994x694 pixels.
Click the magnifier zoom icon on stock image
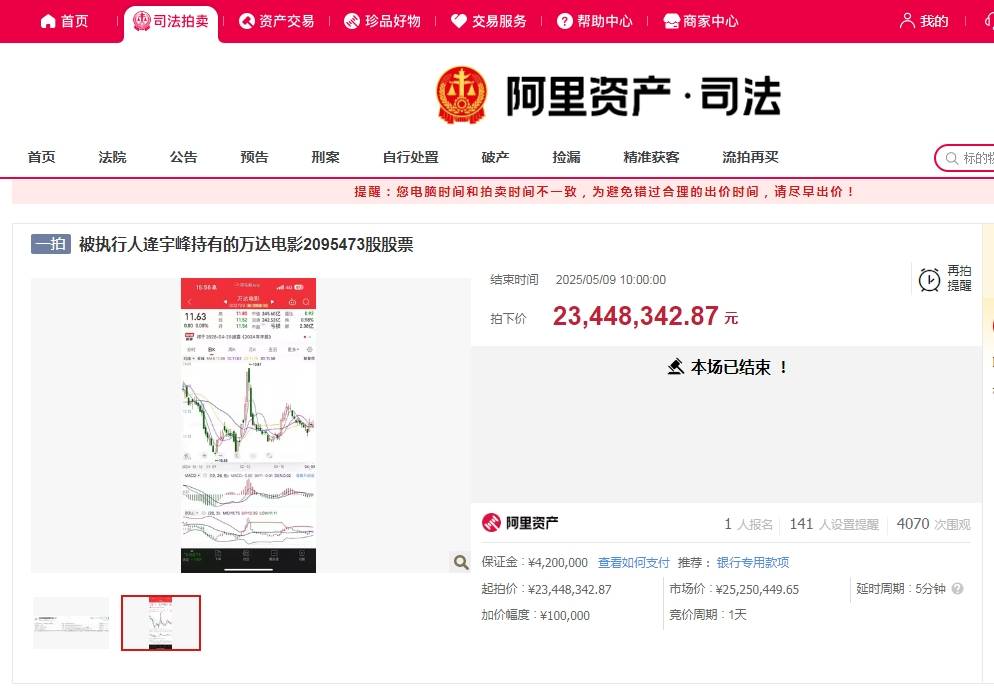point(461,562)
